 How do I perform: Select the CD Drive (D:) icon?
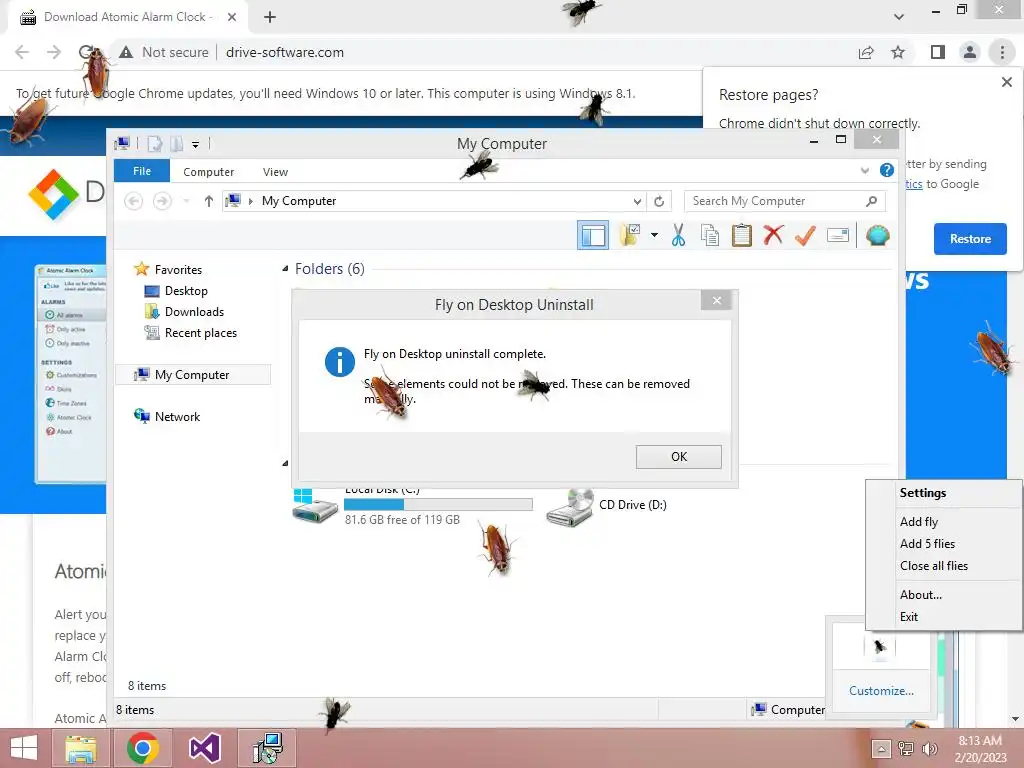(569, 507)
